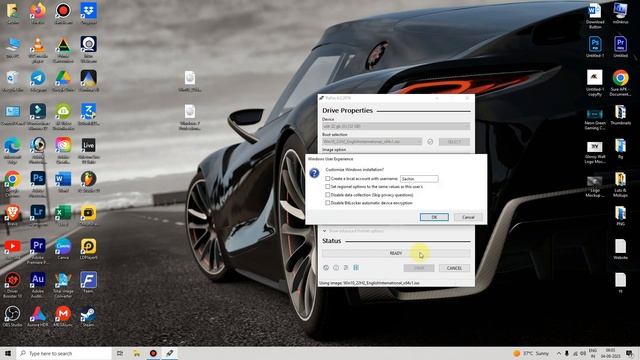Open Adobe Photoshop desktop shortcut

[x=38, y=183]
